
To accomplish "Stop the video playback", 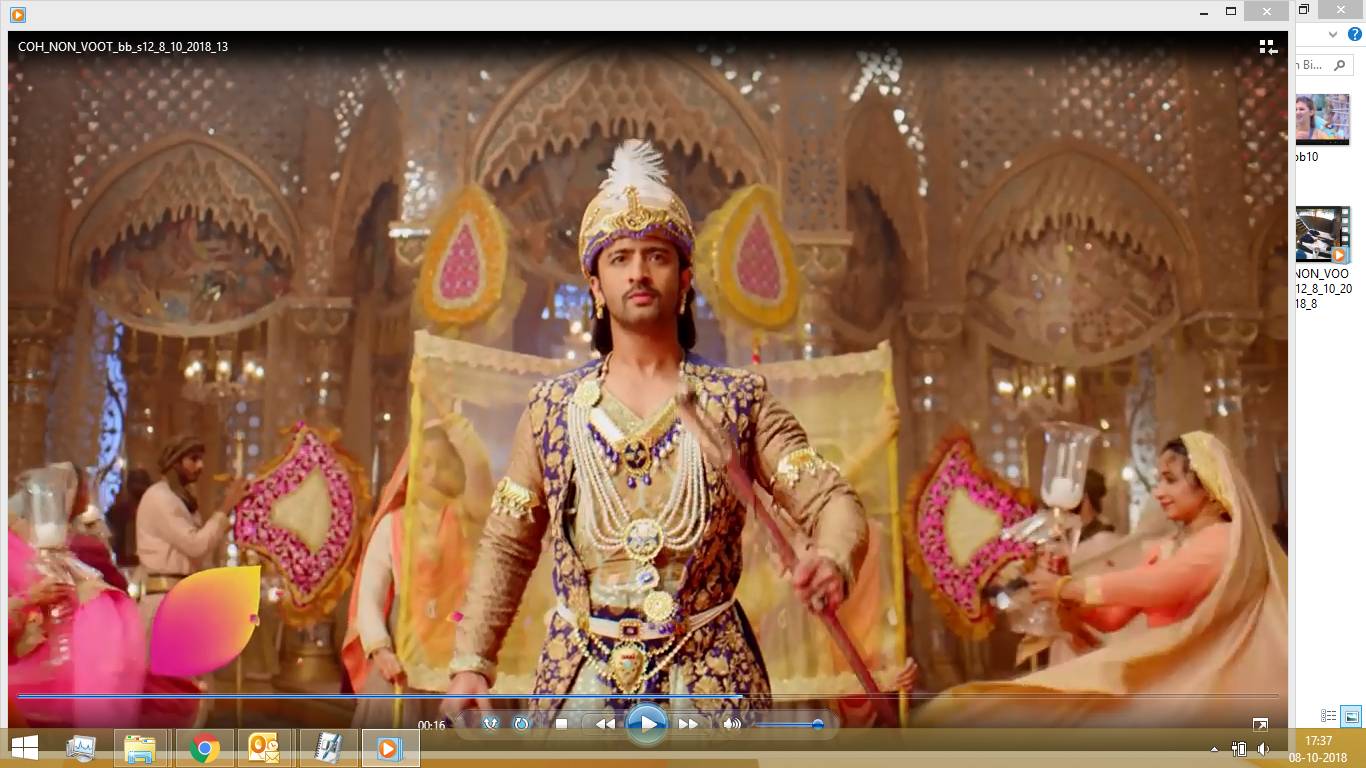I will pos(562,724).
